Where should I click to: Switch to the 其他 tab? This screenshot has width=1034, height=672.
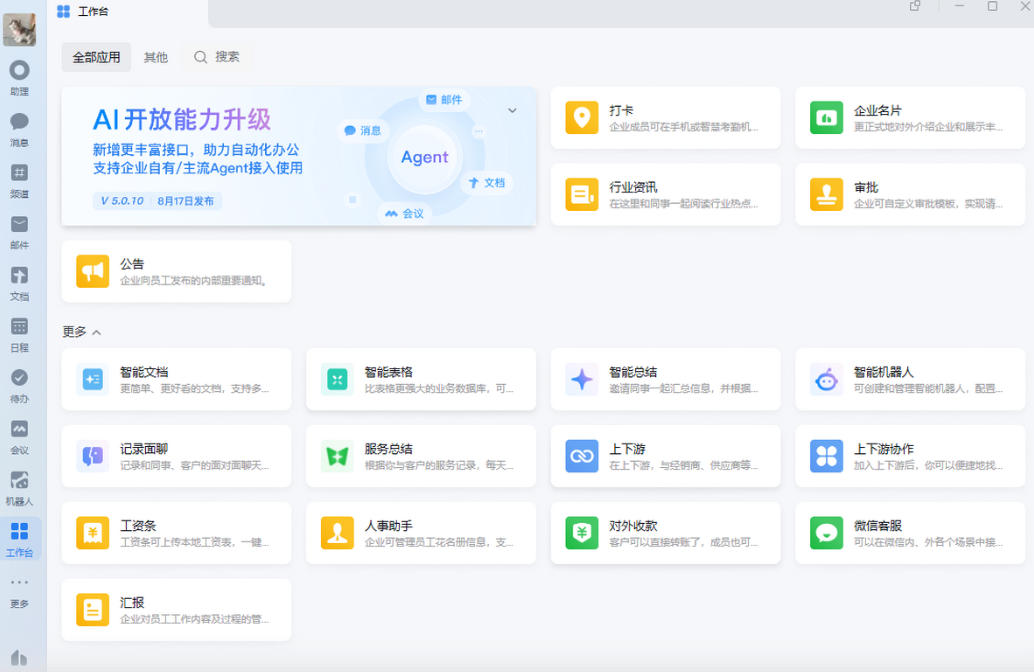click(x=156, y=57)
